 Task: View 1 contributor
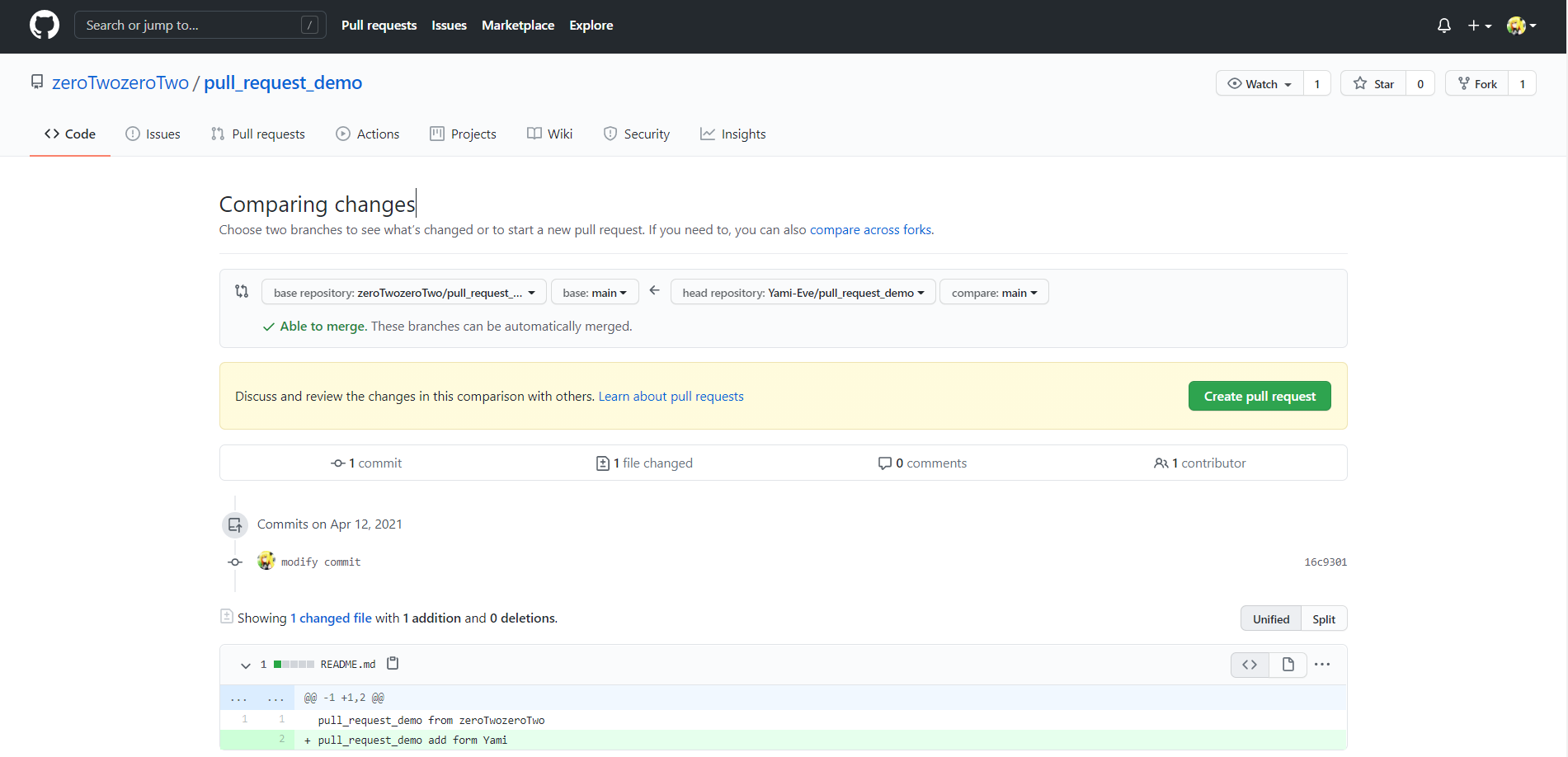(1200, 463)
